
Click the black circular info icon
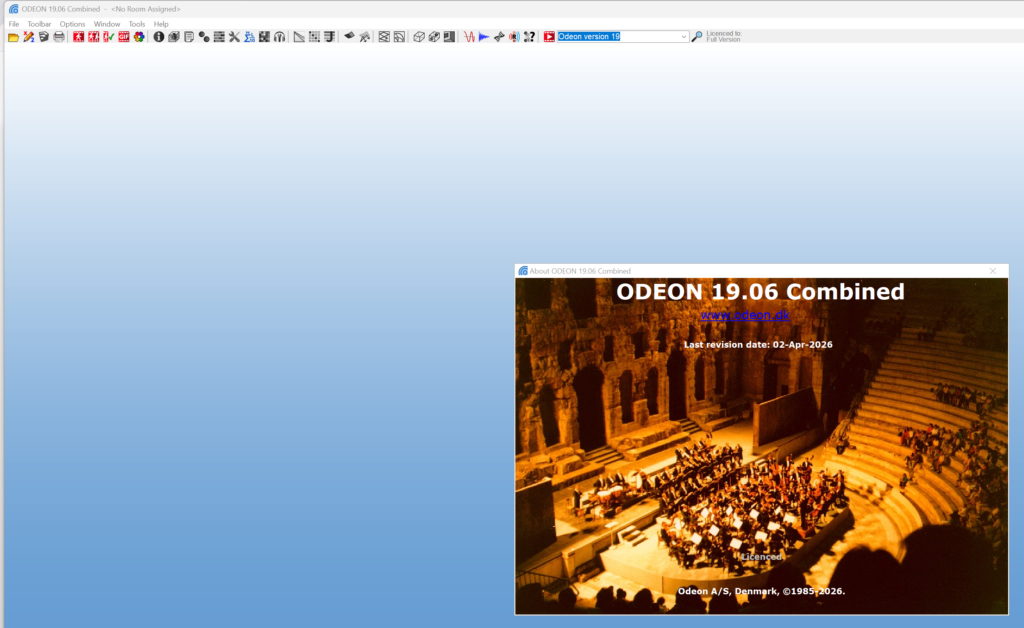click(158, 37)
